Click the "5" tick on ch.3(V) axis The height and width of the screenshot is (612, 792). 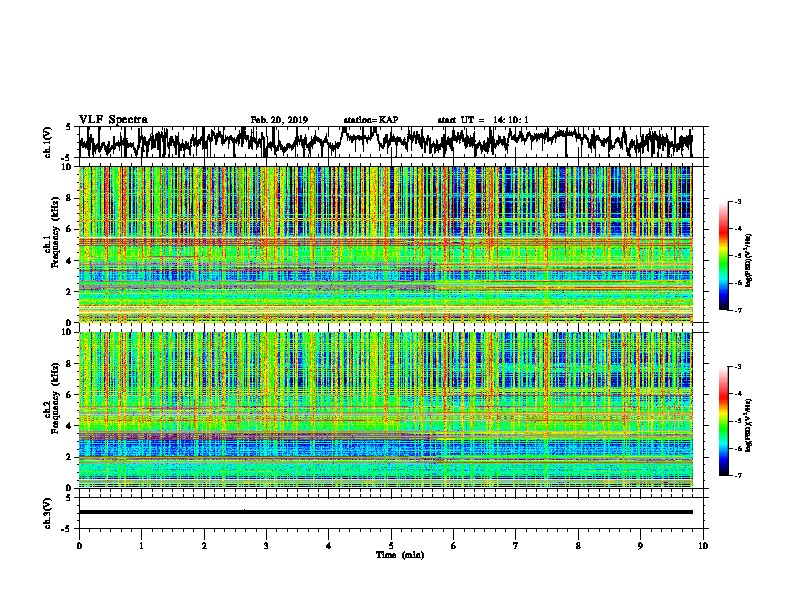68,498
